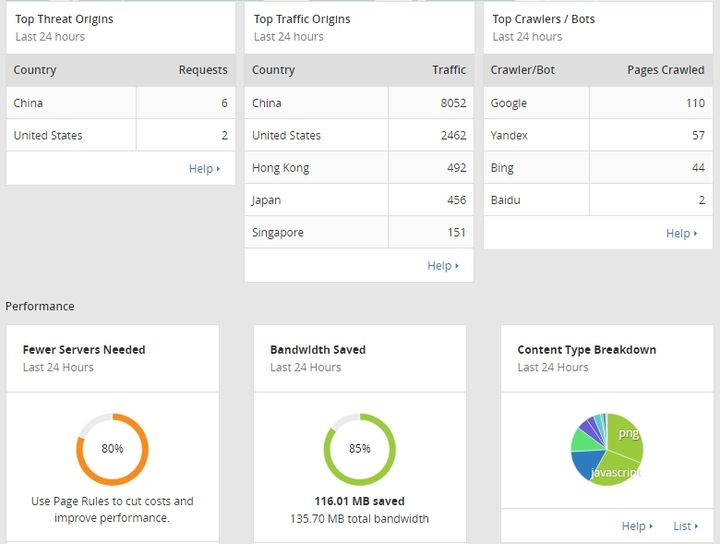720x544 pixels.
Task: Select the javascript slice of pie chart
Action: [x=612, y=471]
